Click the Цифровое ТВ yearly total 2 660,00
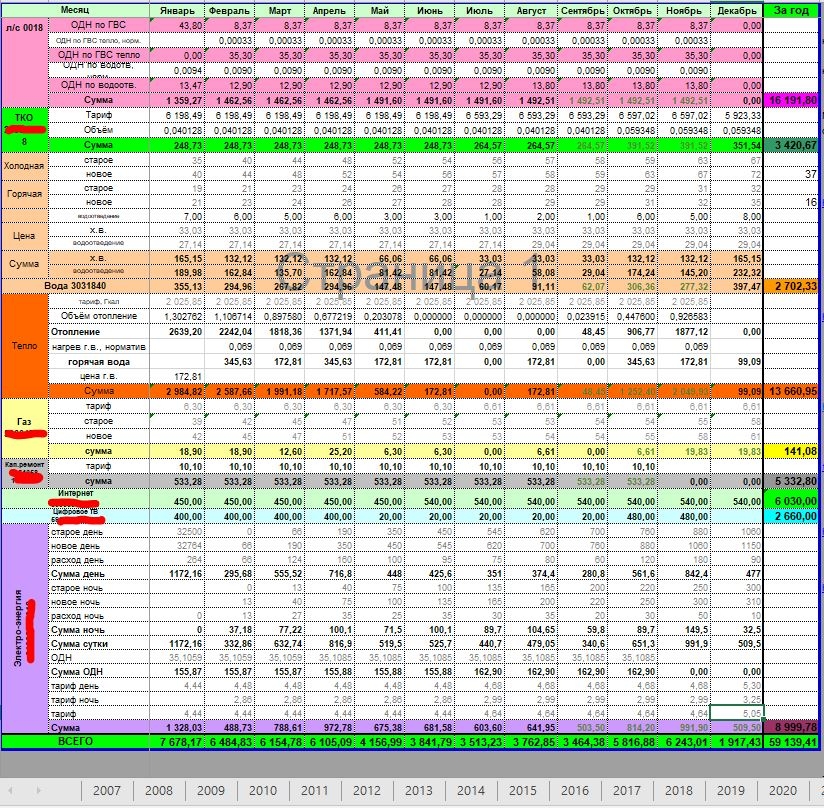This screenshot has height=808, width=824. tap(791, 516)
